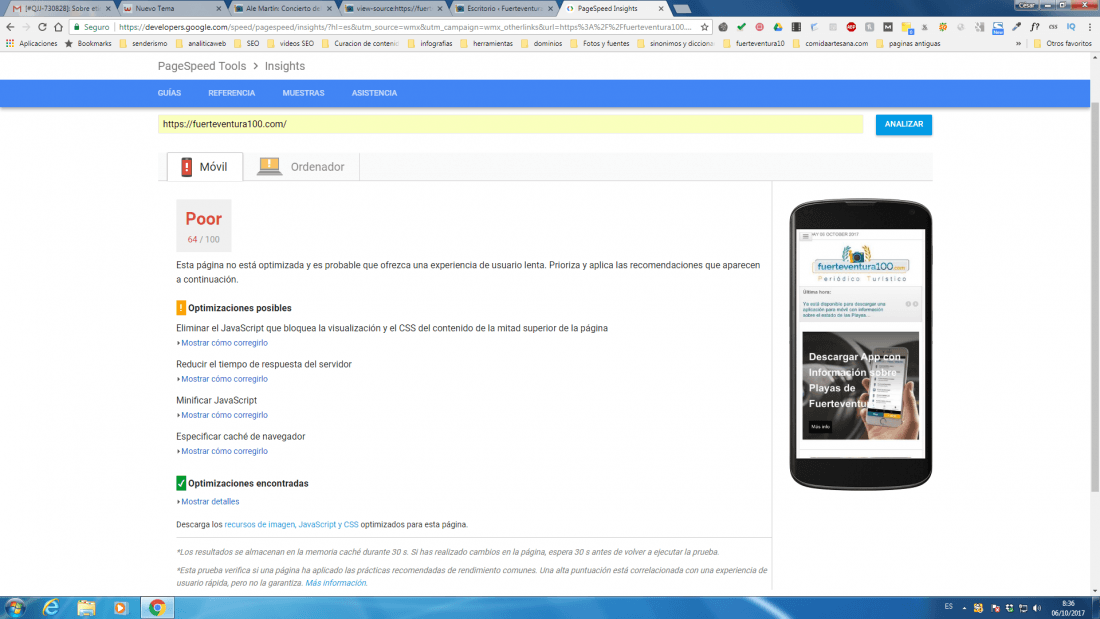Open a new browser tab
The image size is (1100, 619).
coord(681,9)
